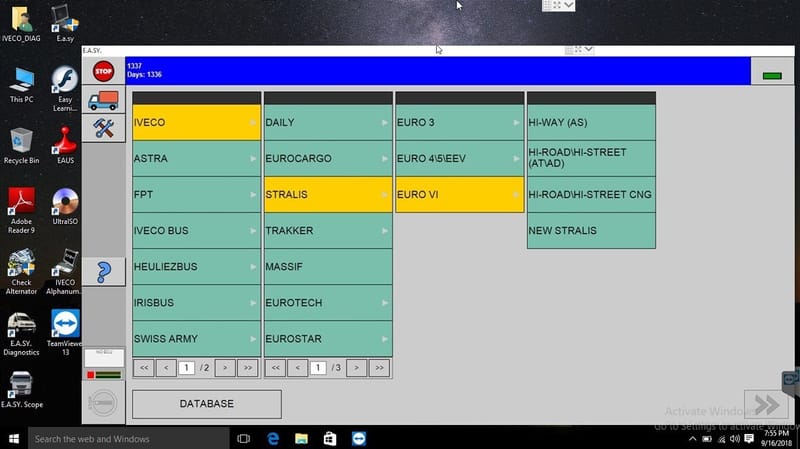
Task: Pick the HI-ROAD\HI-STREET CNG model
Action: tap(591, 194)
